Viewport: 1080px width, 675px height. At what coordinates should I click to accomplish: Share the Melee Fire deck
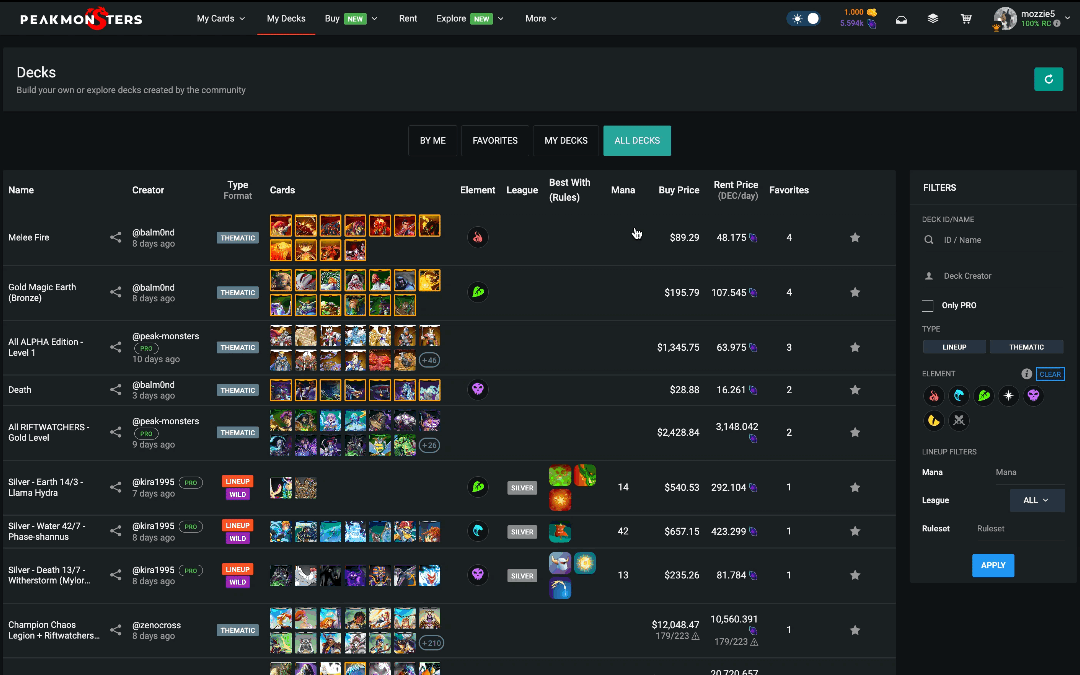pyautogui.click(x=115, y=238)
